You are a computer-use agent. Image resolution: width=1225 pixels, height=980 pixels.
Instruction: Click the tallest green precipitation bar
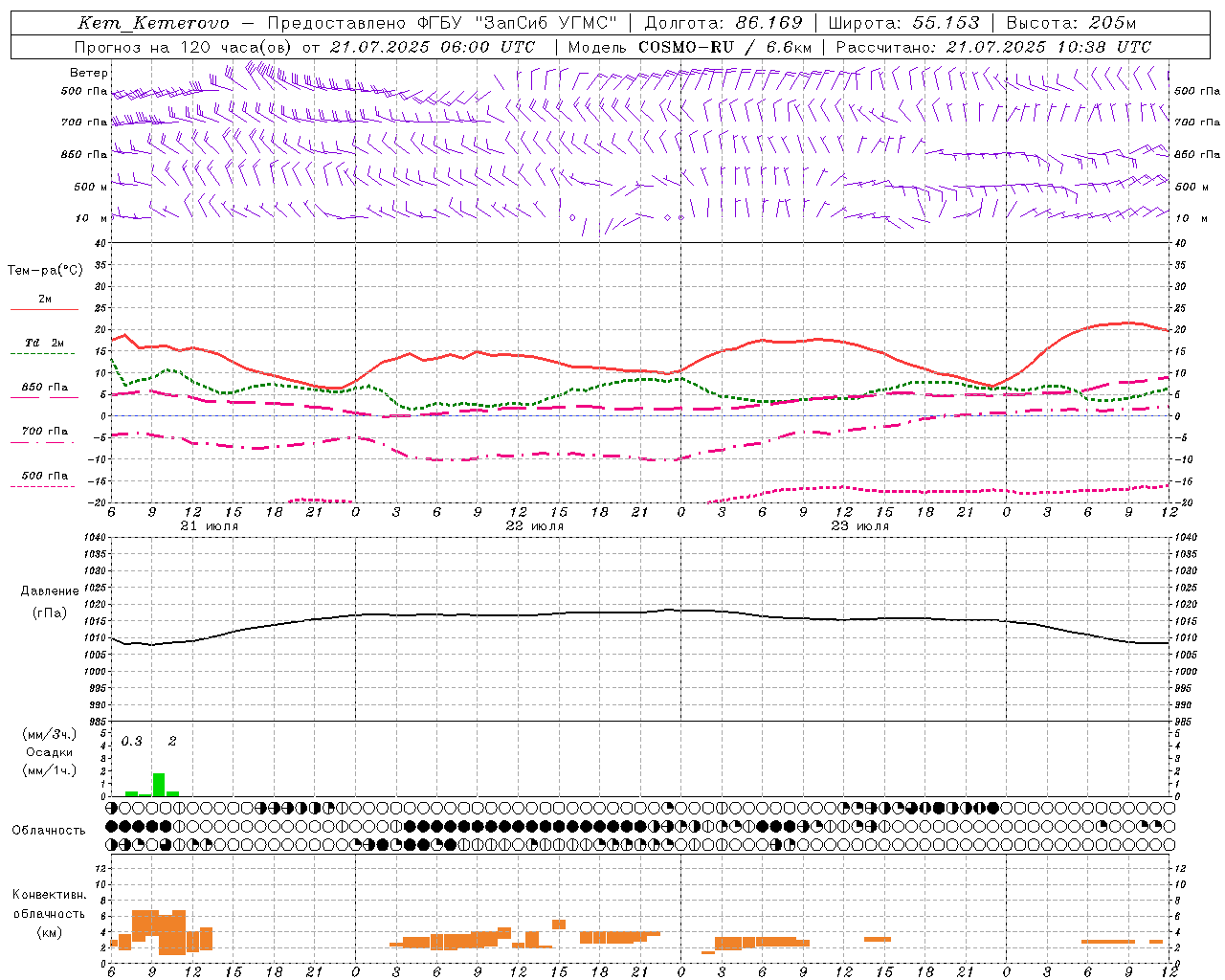(159, 785)
